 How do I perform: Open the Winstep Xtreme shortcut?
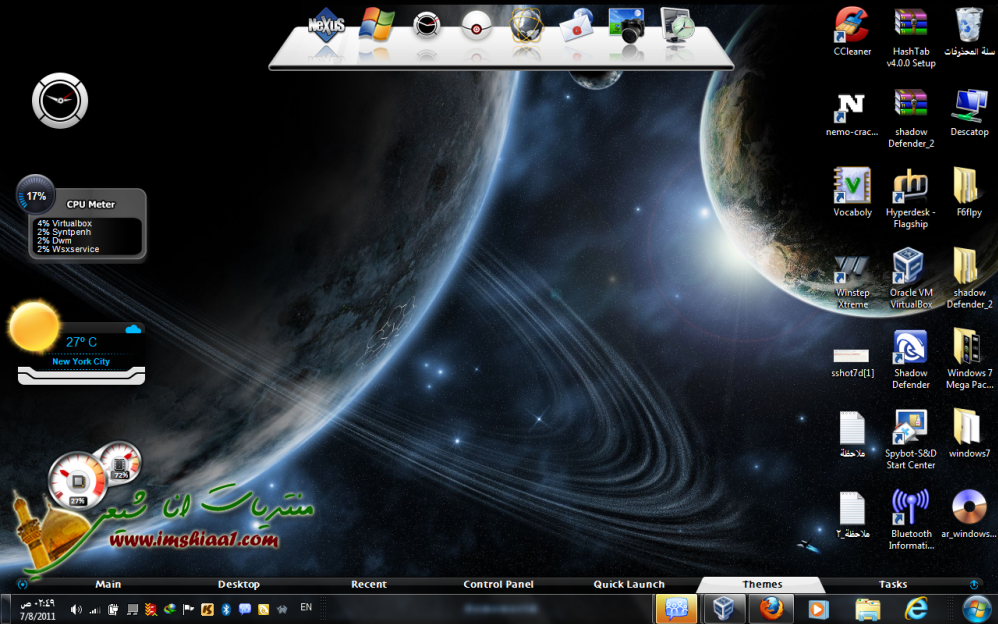852,280
